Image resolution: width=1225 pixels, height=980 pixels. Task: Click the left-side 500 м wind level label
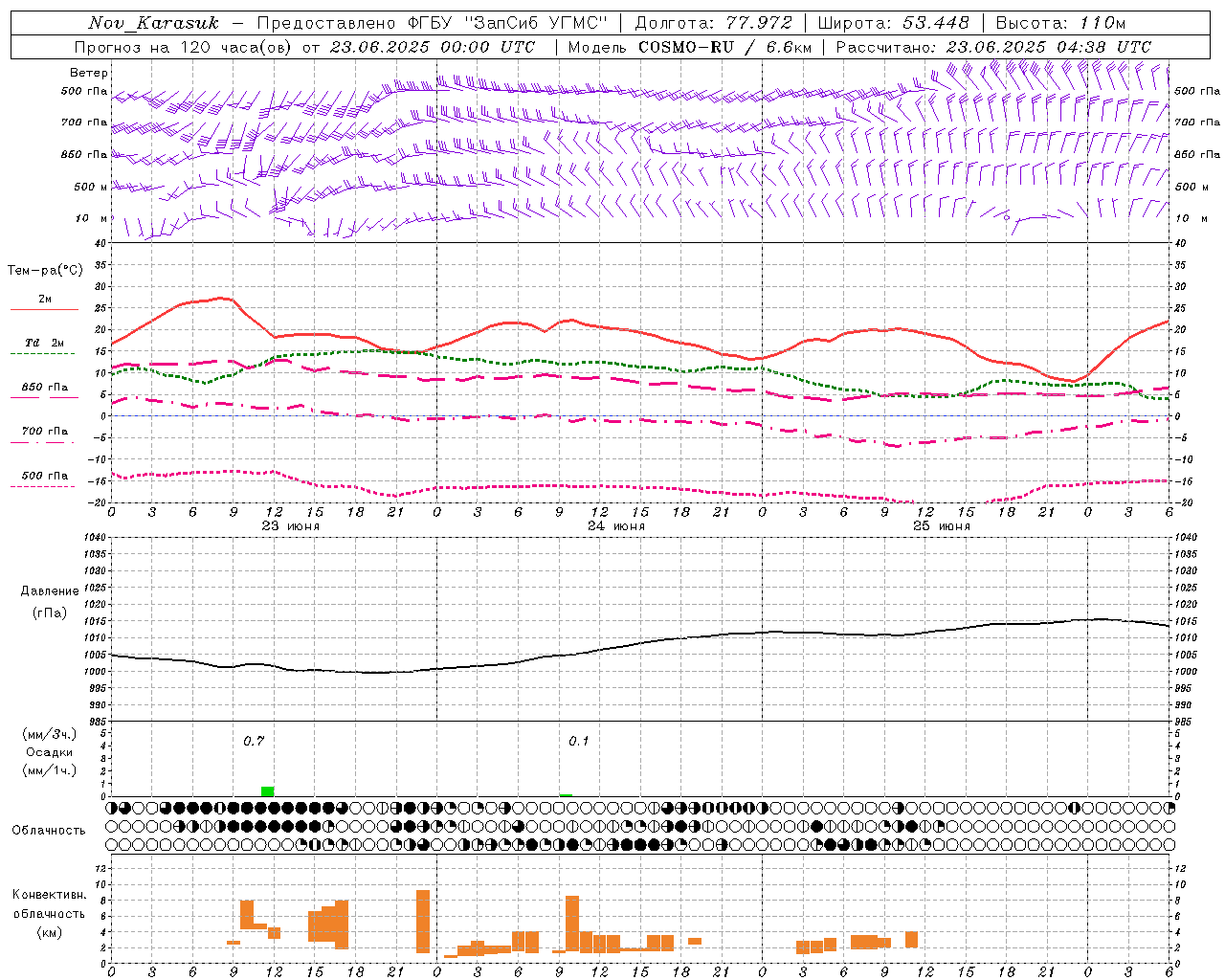coord(91,187)
